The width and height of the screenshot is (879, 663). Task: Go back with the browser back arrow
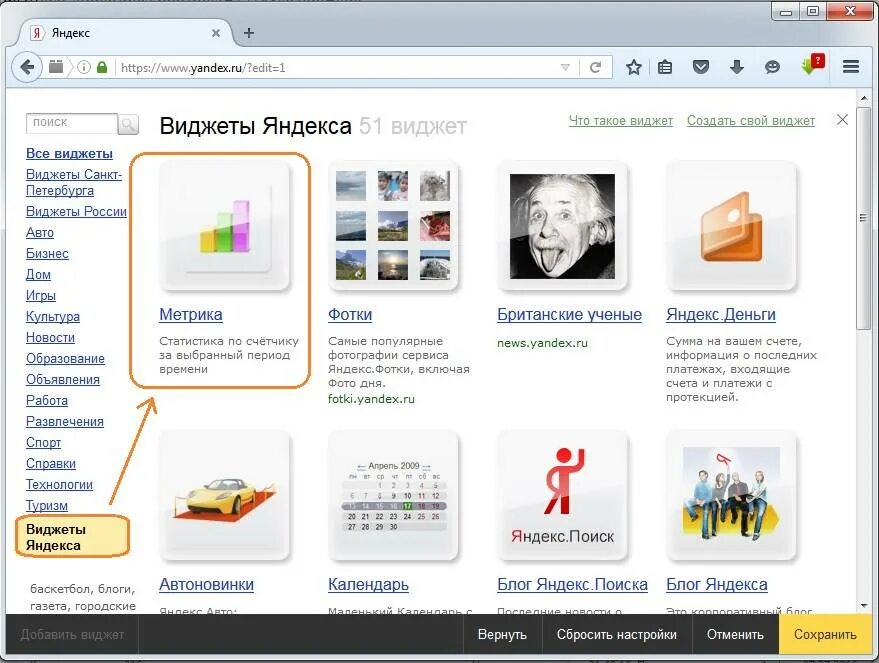(26, 68)
